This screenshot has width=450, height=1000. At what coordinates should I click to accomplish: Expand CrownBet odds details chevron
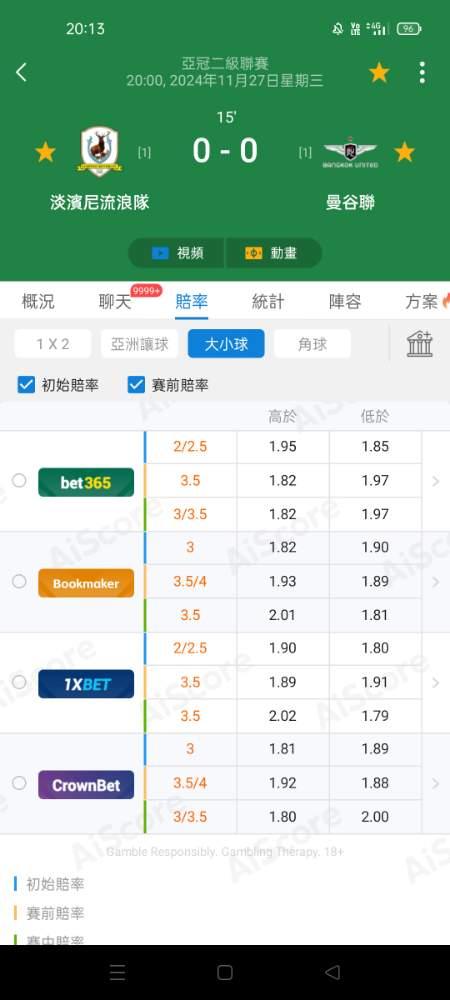click(436, 784)
